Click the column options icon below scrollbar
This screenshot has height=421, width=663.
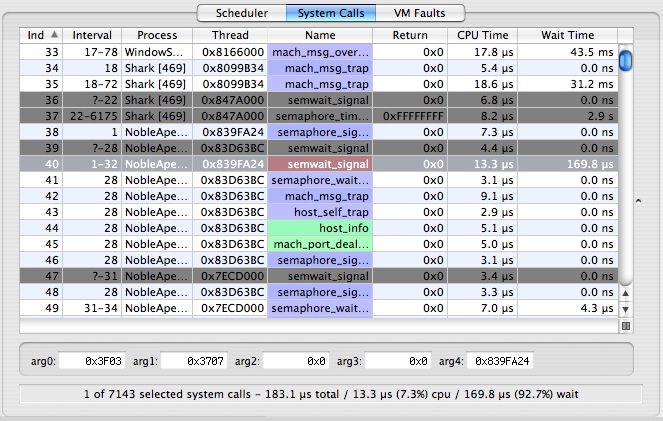[x=626, y=325]
